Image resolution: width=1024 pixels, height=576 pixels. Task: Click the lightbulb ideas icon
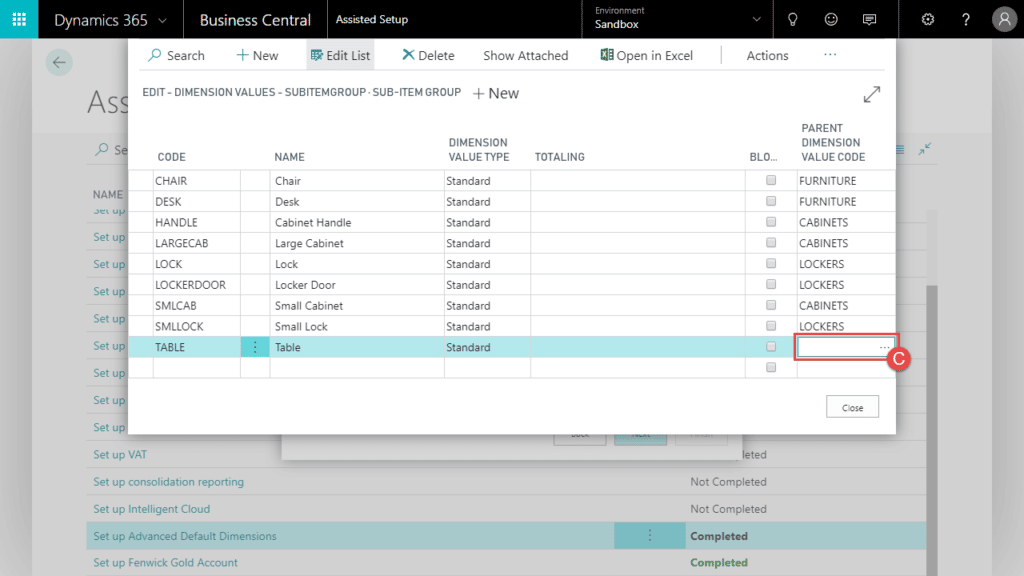coord(793,20)
